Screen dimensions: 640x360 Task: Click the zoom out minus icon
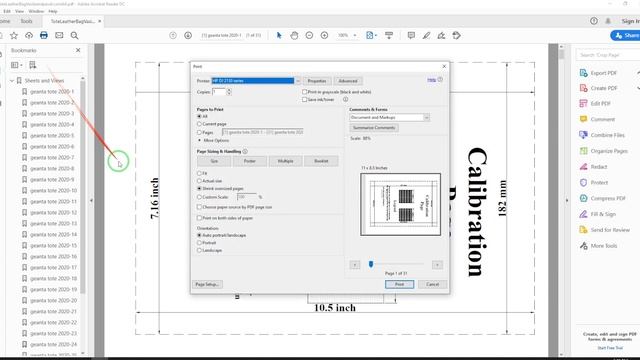pos(309,36)
